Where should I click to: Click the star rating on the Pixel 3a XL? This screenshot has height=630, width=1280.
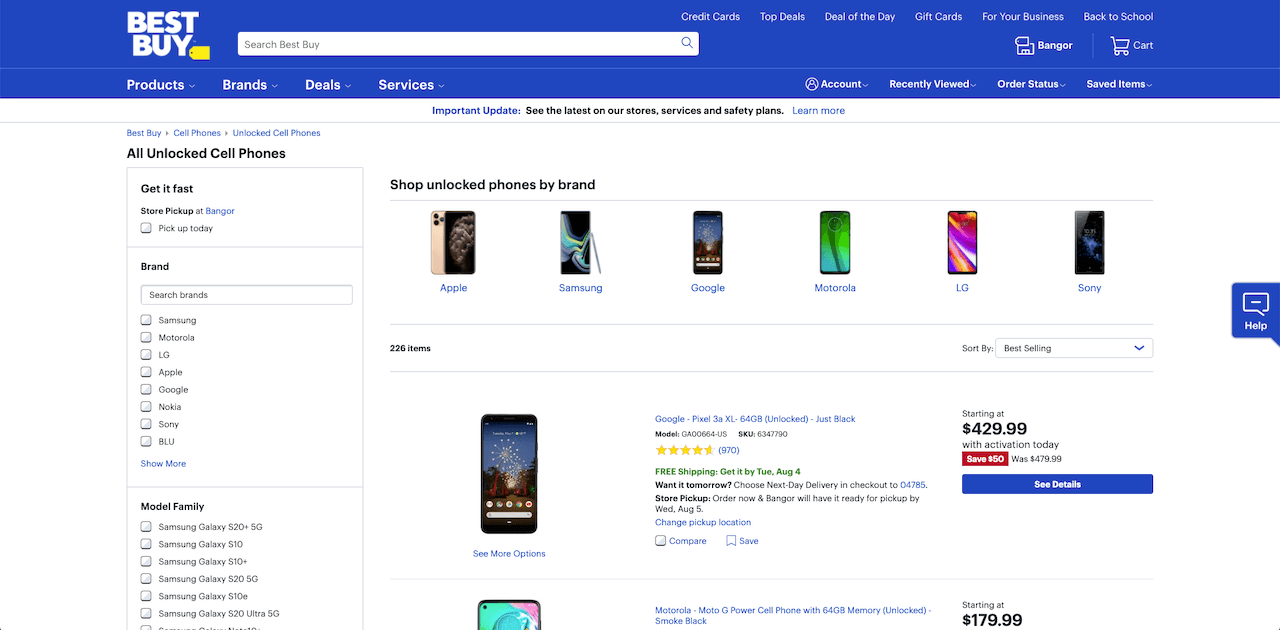(x=682, y=450)
